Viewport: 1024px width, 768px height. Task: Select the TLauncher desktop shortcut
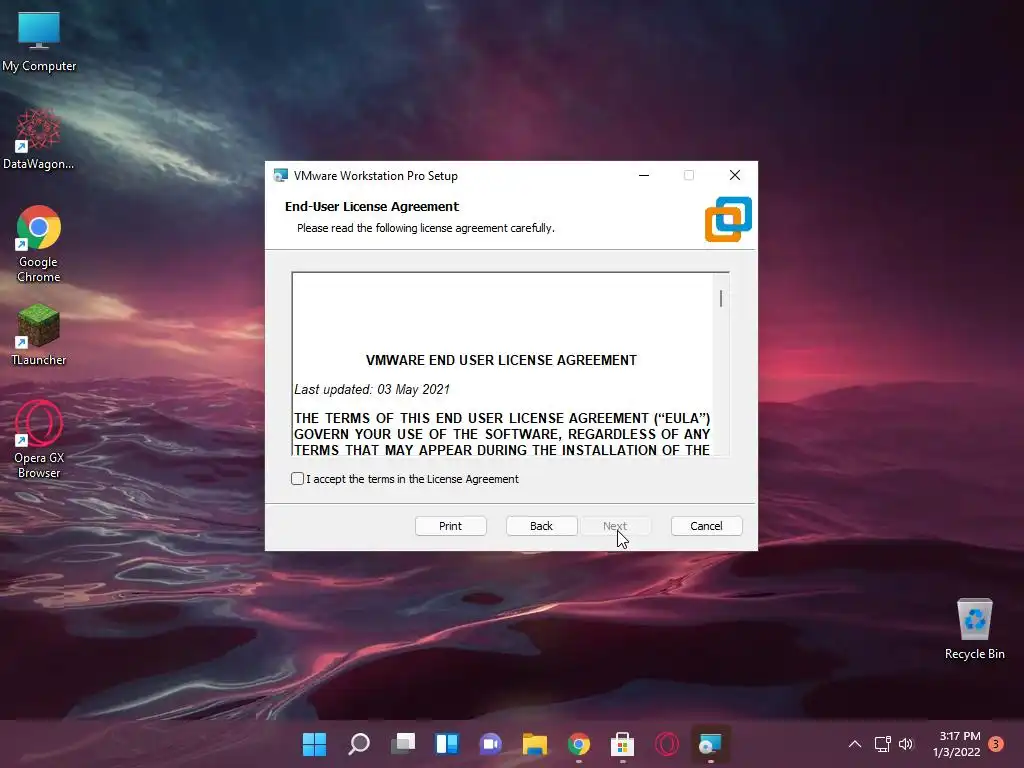point(39,335)
